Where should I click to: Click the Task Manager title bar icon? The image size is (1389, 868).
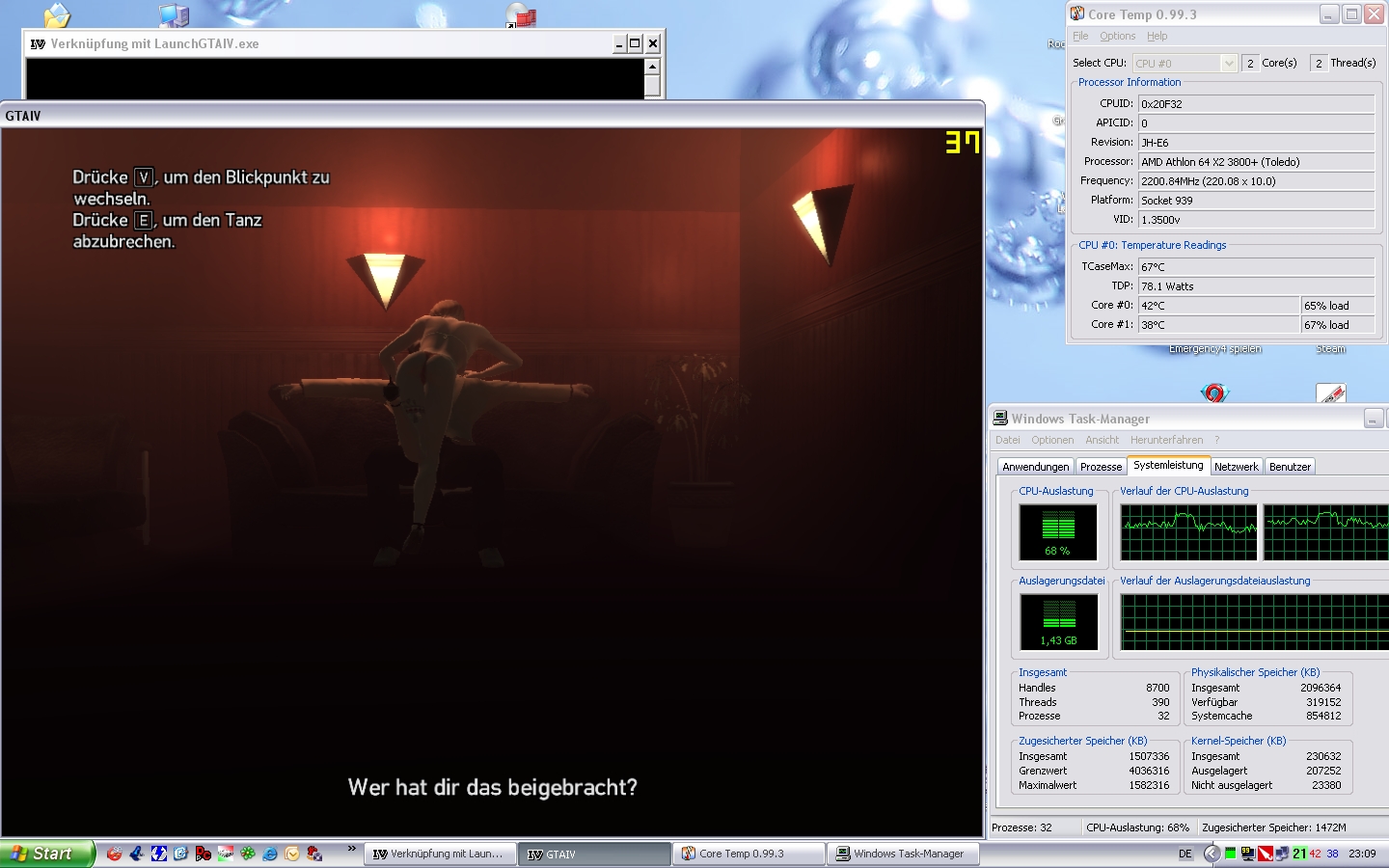(1000, 419)
